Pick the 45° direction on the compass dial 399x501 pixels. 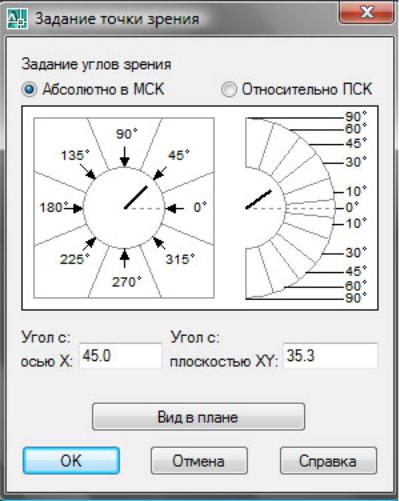pyautogui.click(x=179, y=155)
